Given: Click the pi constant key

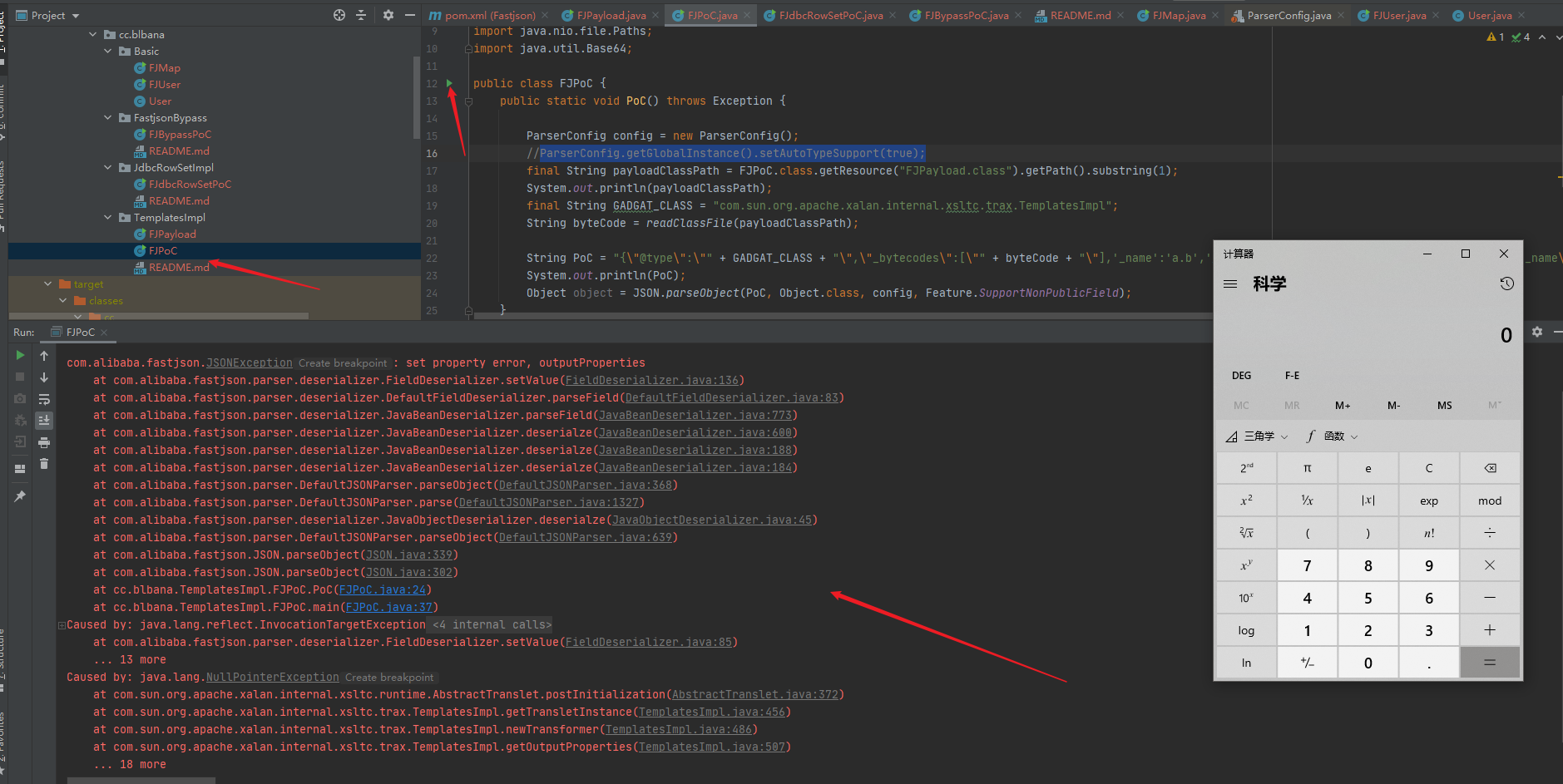Looking at the screenshot, I should [x=1308, y=468].
